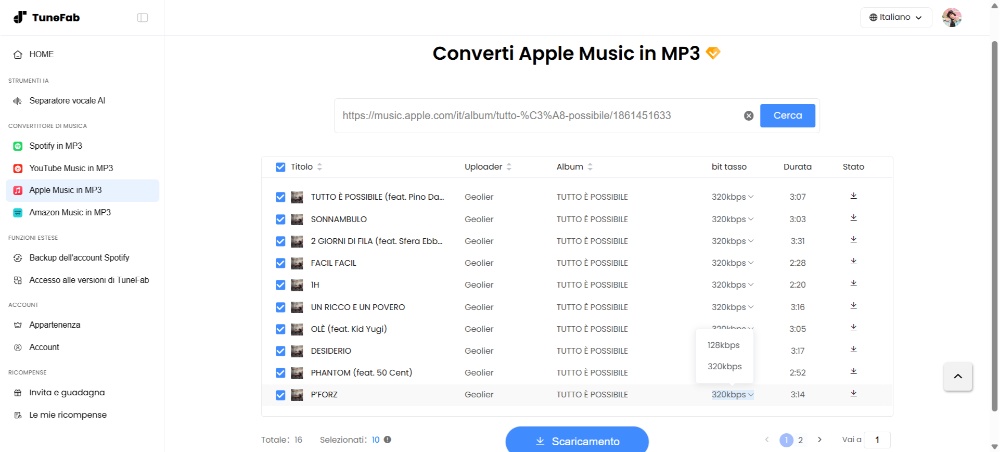Download DESIDERIO track icon
This screenshot has width=1000, height=452.
(x=853, y=349)
